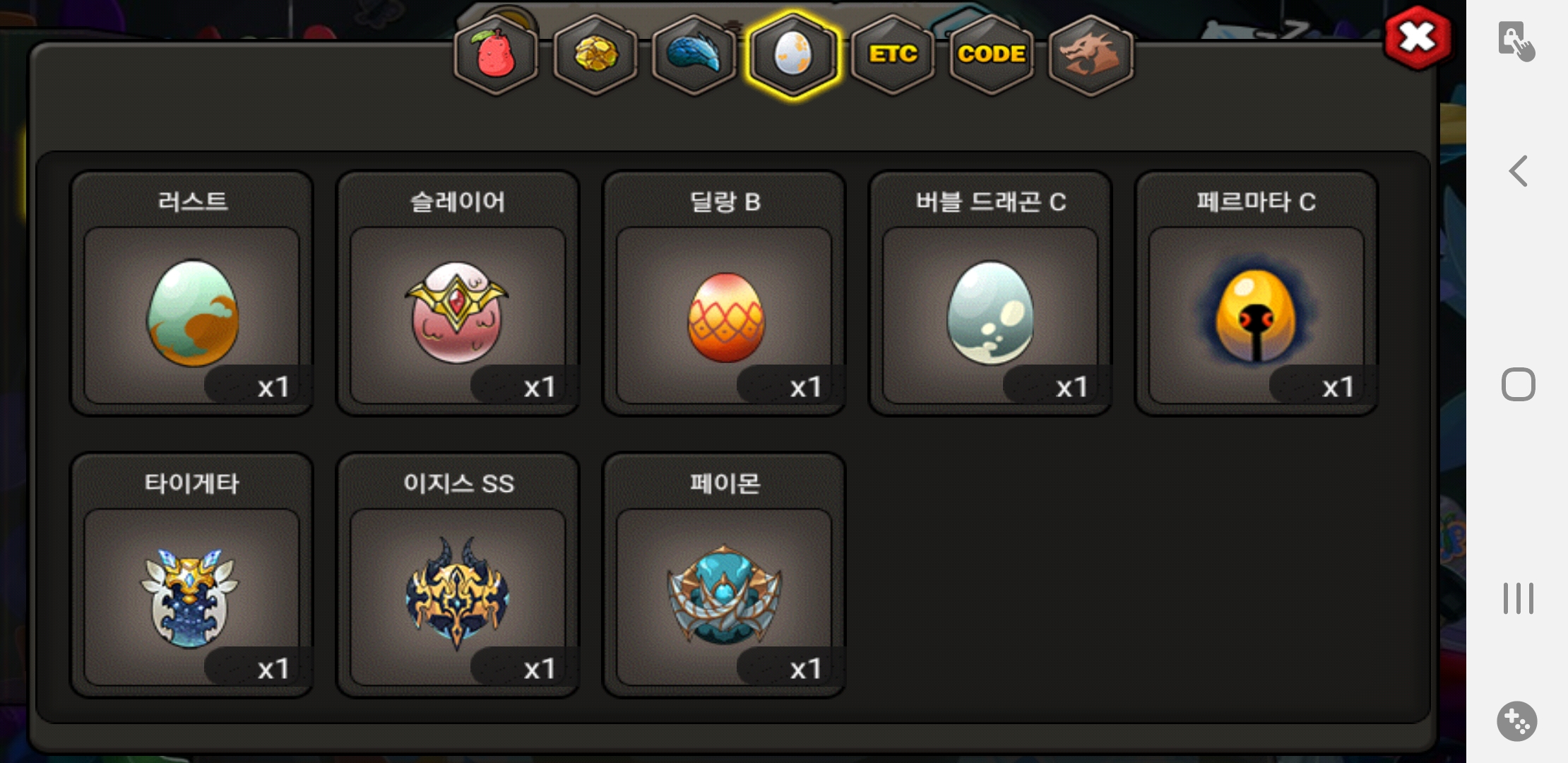This screenshot has width=1568, height=763.
Task: Select the egg inventory tab
Action: point(793,55)
